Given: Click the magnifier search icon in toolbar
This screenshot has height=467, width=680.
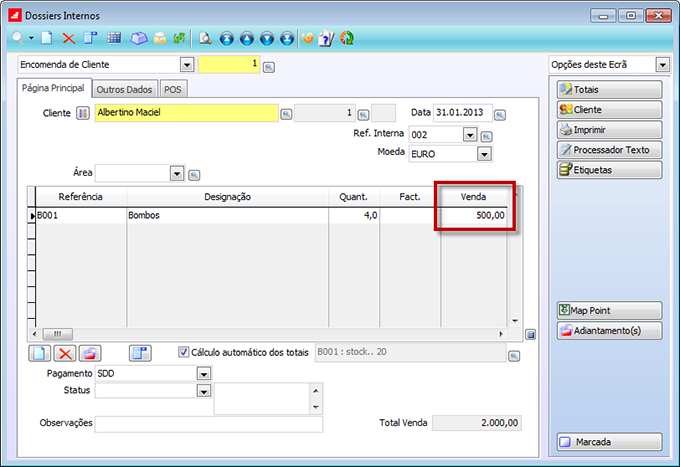Looking at the screenshot, I should pyautogui.click(x=18, y=38).
